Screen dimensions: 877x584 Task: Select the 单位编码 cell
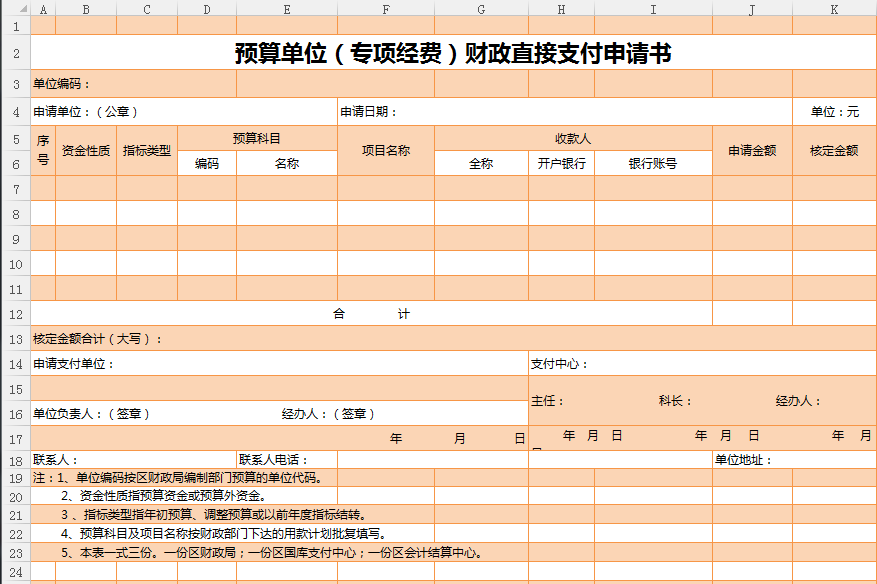[x=62, y=84]
